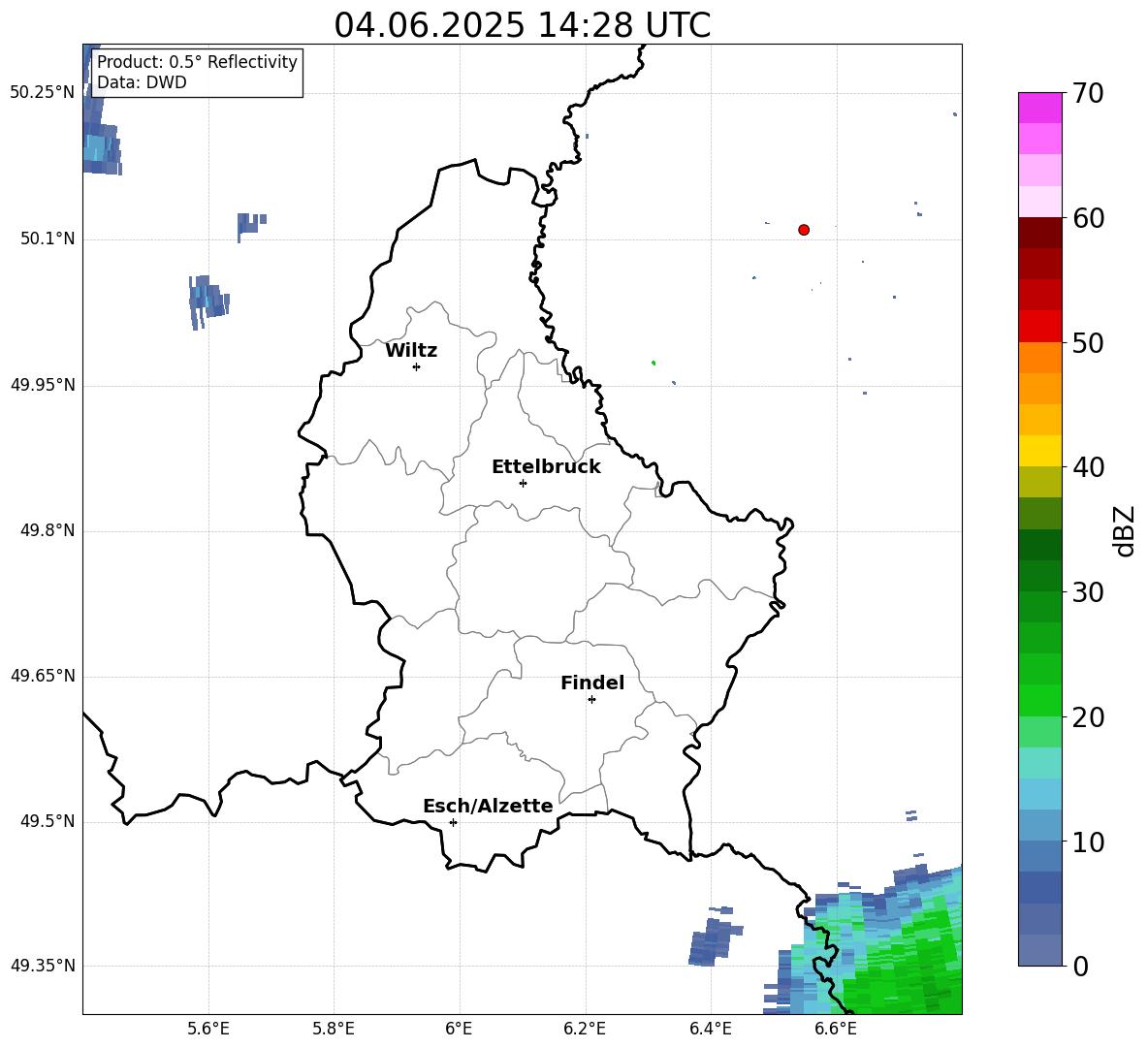Viewport: 1148px width, 1048px height.
Task: Click the 49.35°N latitude label
Action: click(x=42, y=966)
